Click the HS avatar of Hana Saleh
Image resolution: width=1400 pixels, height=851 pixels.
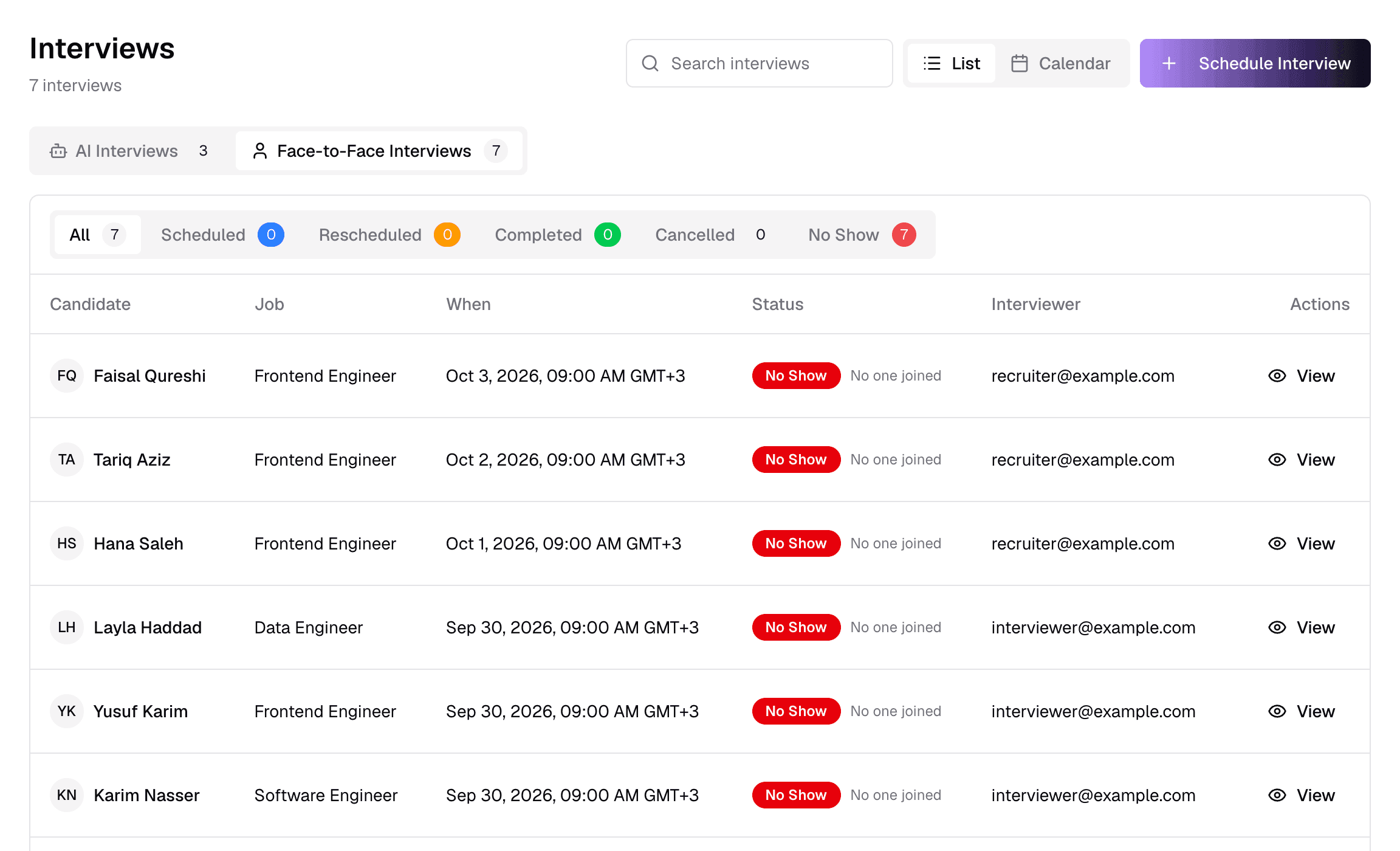67,543
